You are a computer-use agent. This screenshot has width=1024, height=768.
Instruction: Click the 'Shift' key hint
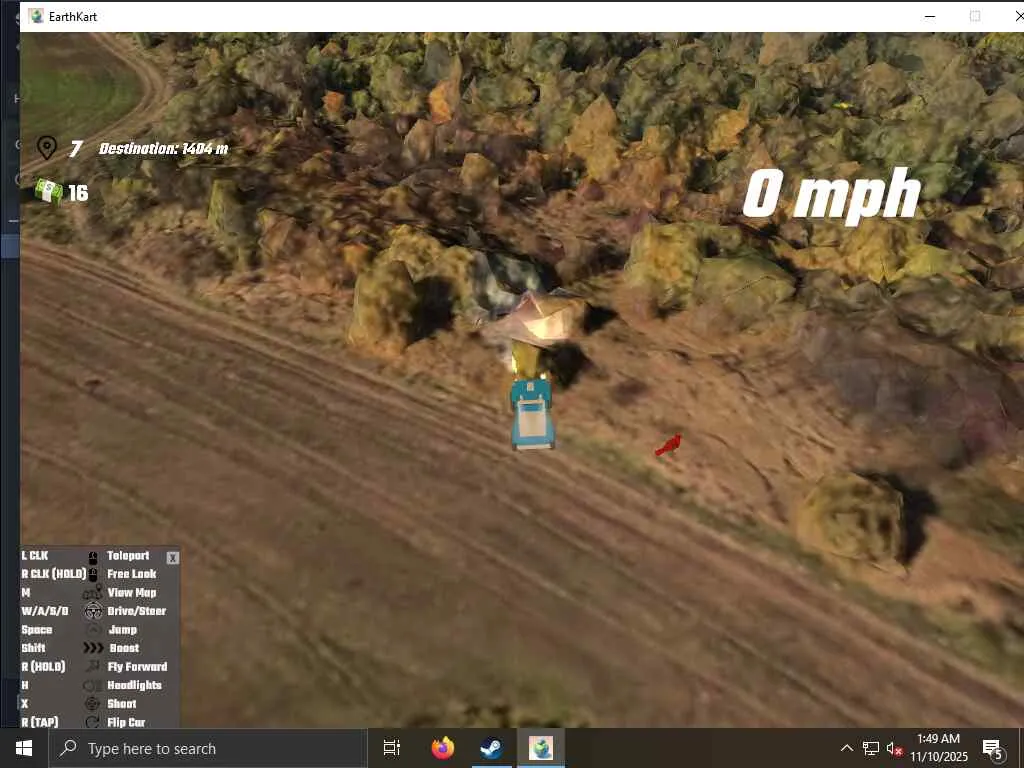[33, 648]
